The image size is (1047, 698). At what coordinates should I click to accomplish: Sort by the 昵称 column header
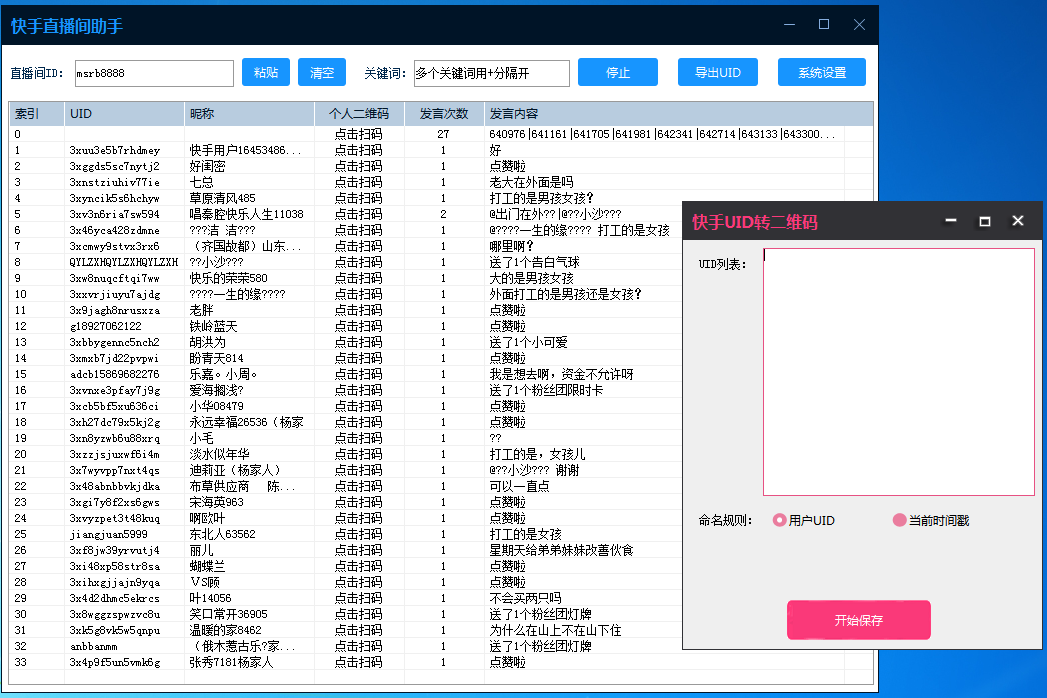point(249,114)
